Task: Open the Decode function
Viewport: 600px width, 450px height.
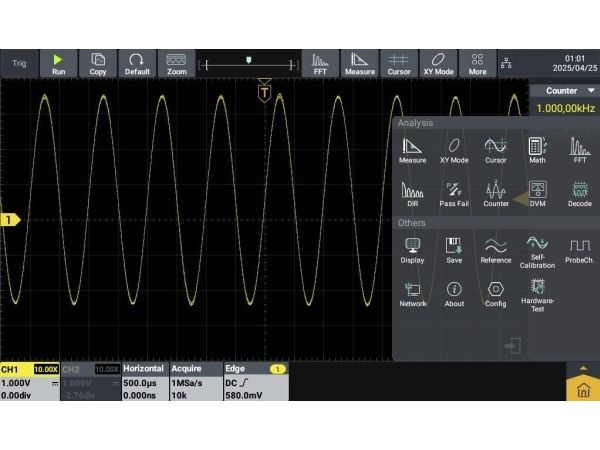Action: point(580,194)
